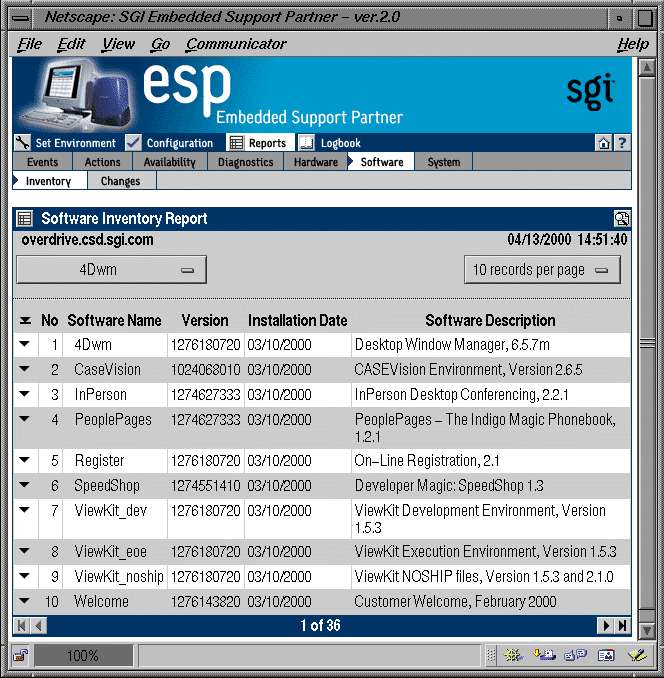Switch to the Events tab
This screenshot has height=678, width=664.
(x=42, y=162)
